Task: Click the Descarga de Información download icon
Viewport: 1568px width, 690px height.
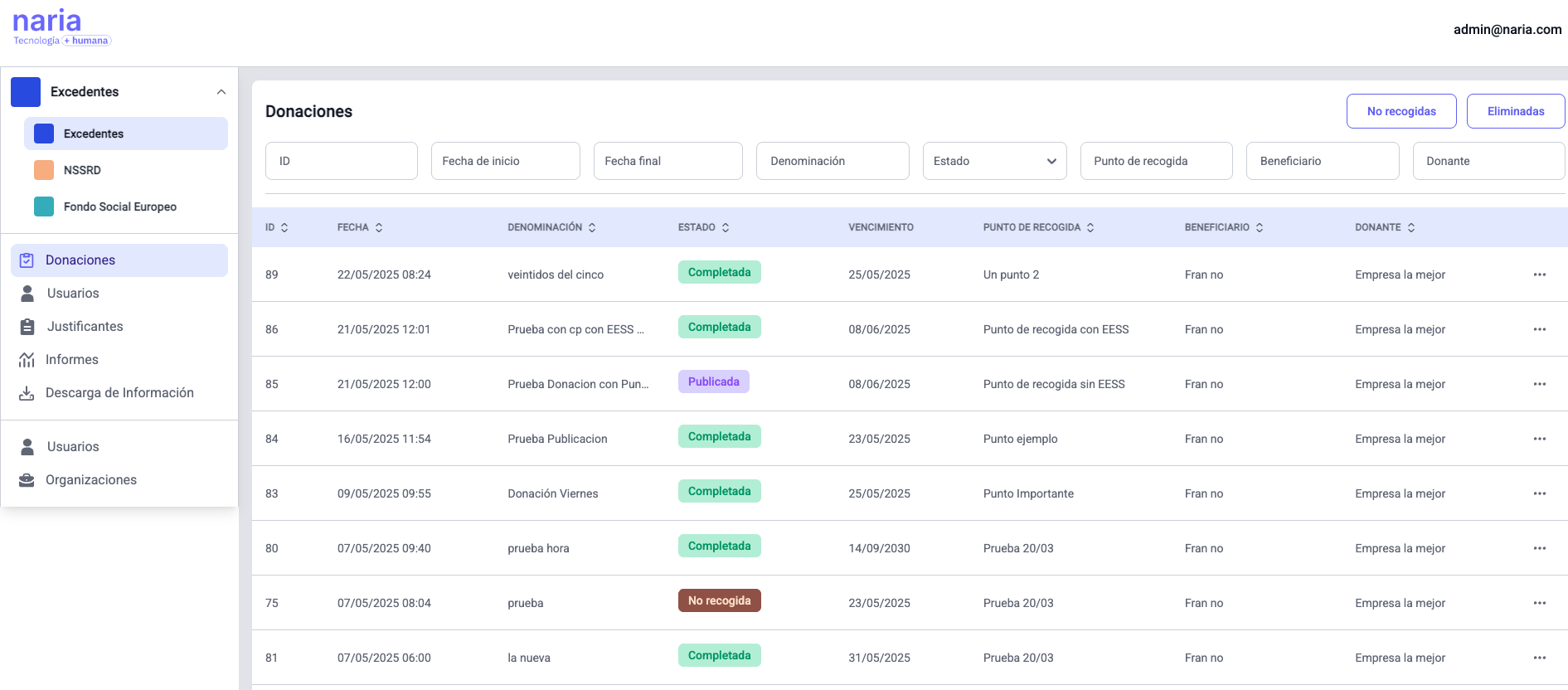Action: pos(27,393)
